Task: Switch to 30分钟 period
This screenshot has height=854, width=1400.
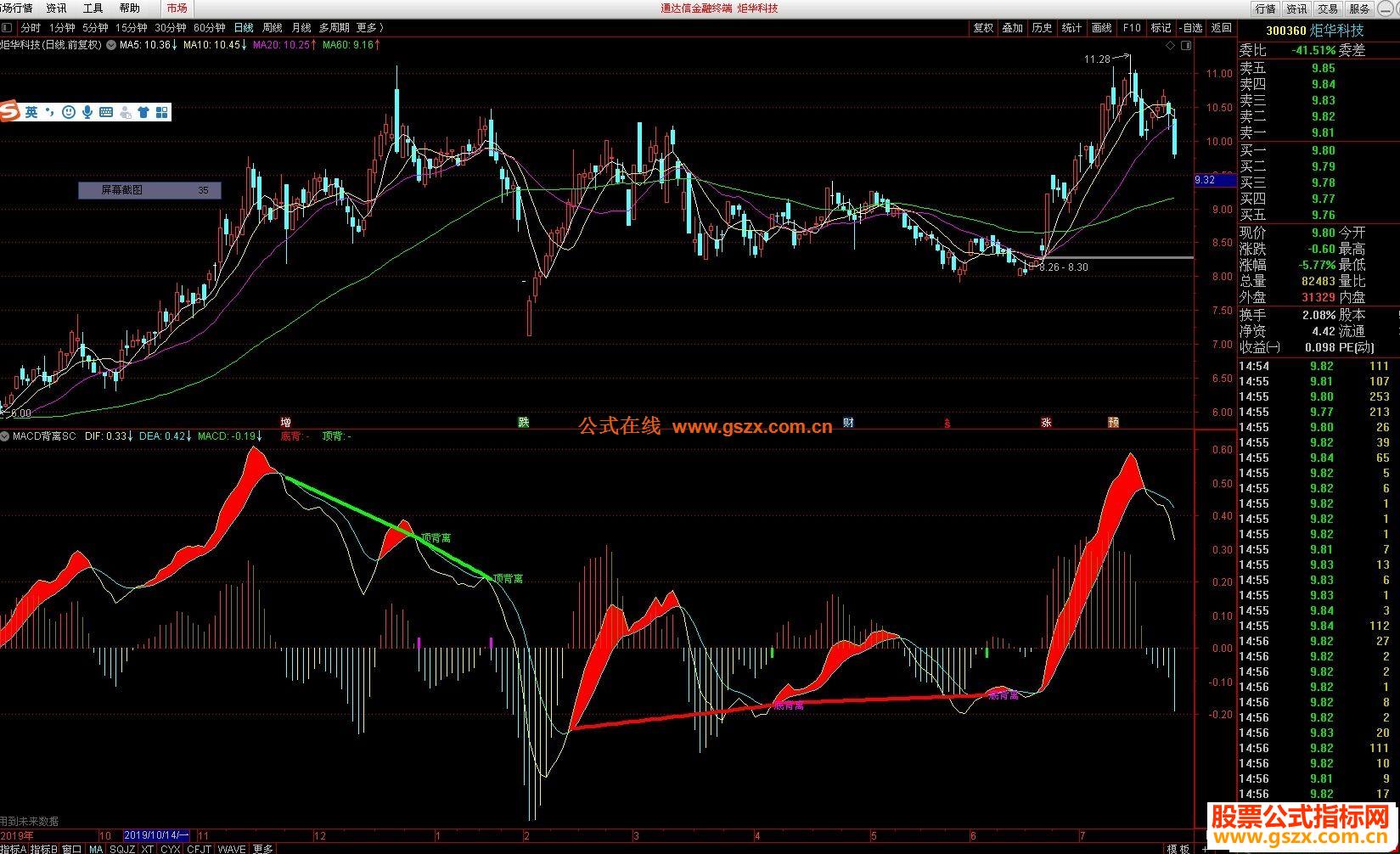Action: [170, 28]
